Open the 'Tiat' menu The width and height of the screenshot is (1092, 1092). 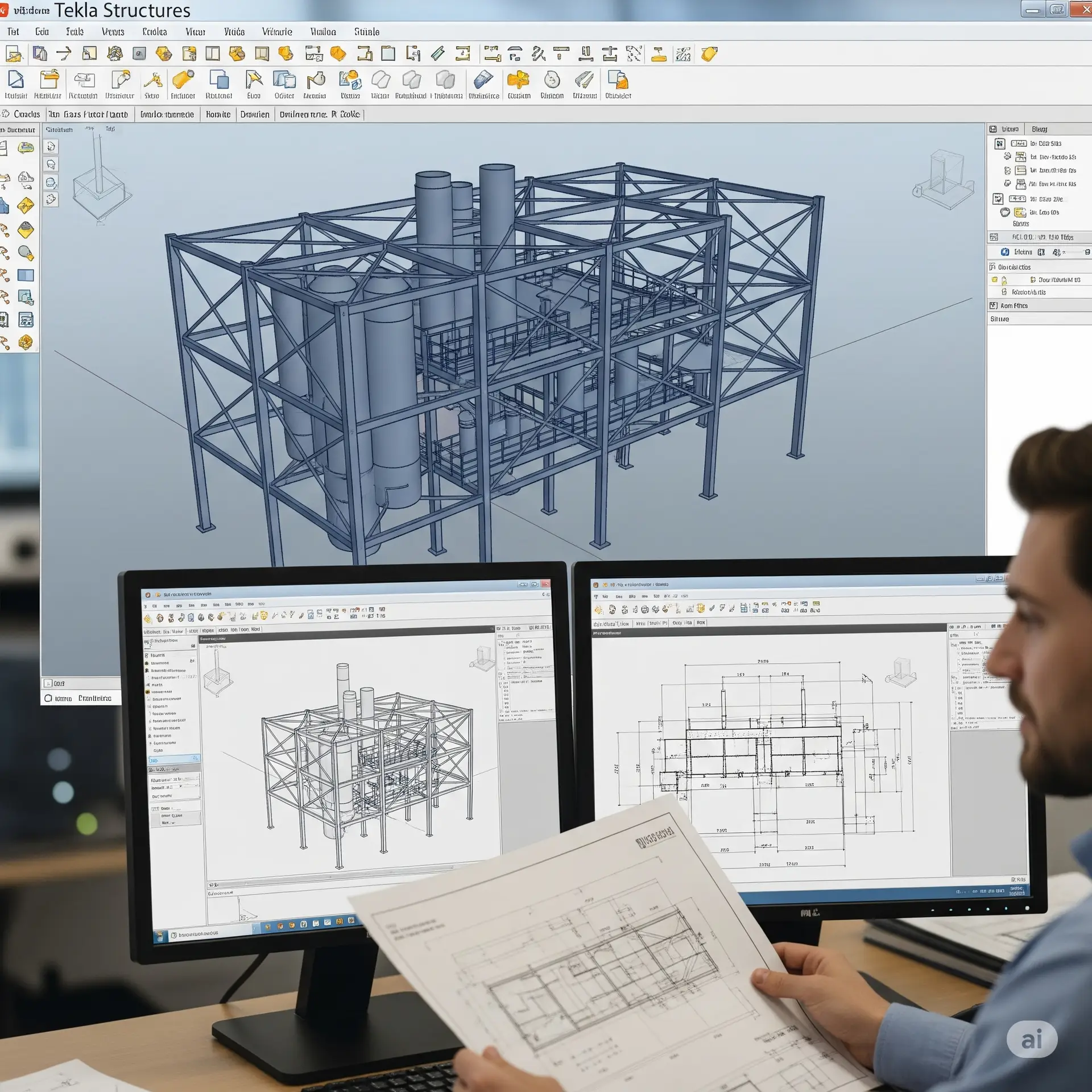click(13, 32)
